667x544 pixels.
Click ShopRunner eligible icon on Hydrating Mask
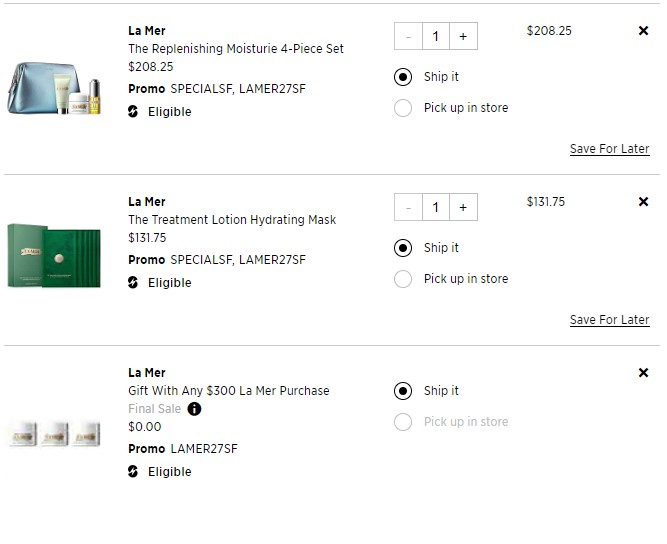click(x=133, y=282)
